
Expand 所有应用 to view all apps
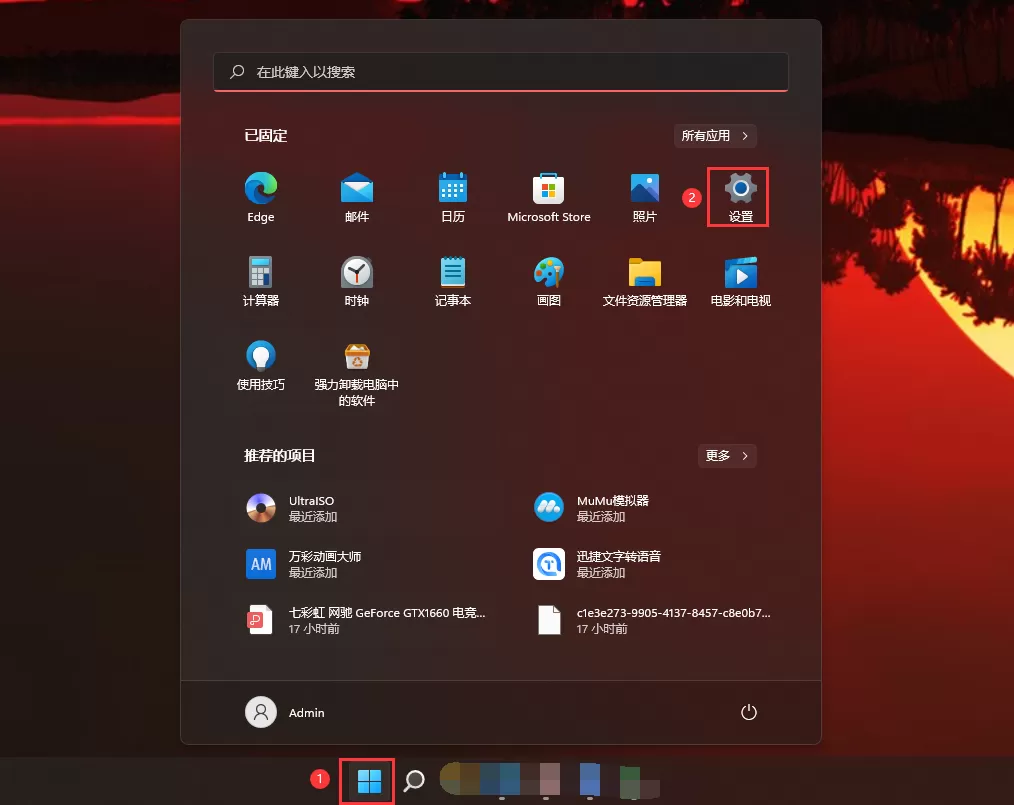[714, 136]
